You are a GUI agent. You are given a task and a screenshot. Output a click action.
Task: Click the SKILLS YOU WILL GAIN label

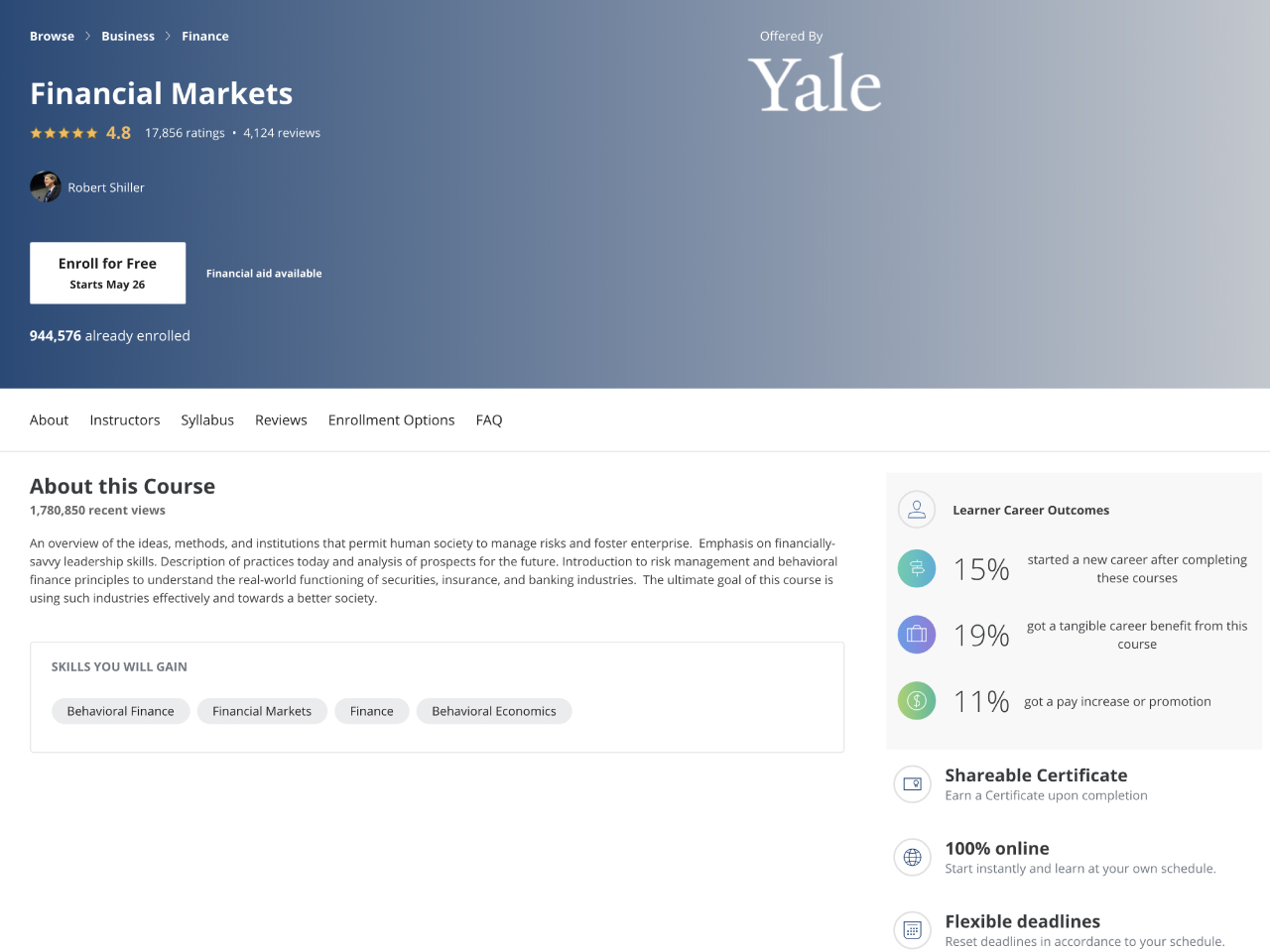click(119, 667)
